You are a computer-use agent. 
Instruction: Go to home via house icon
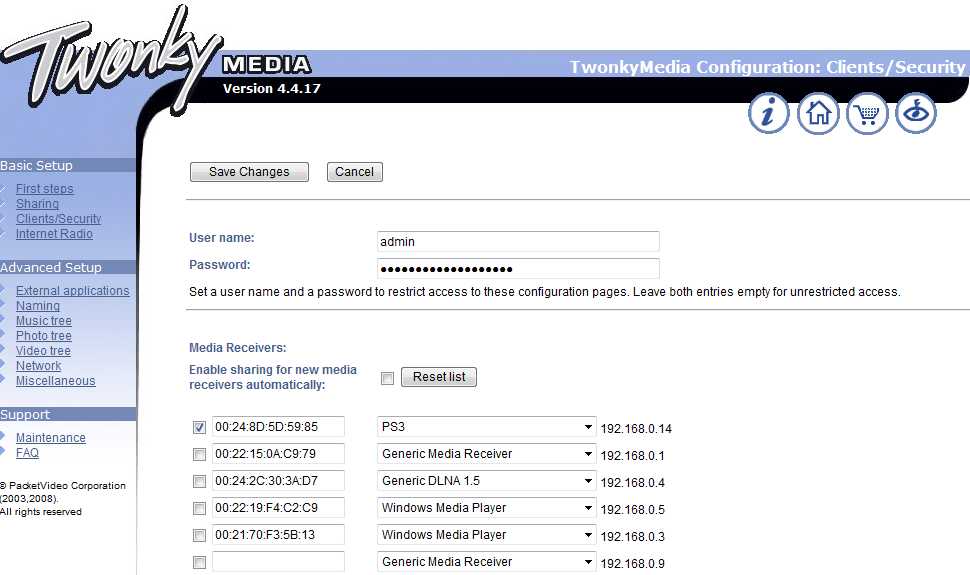coord(818,113)
